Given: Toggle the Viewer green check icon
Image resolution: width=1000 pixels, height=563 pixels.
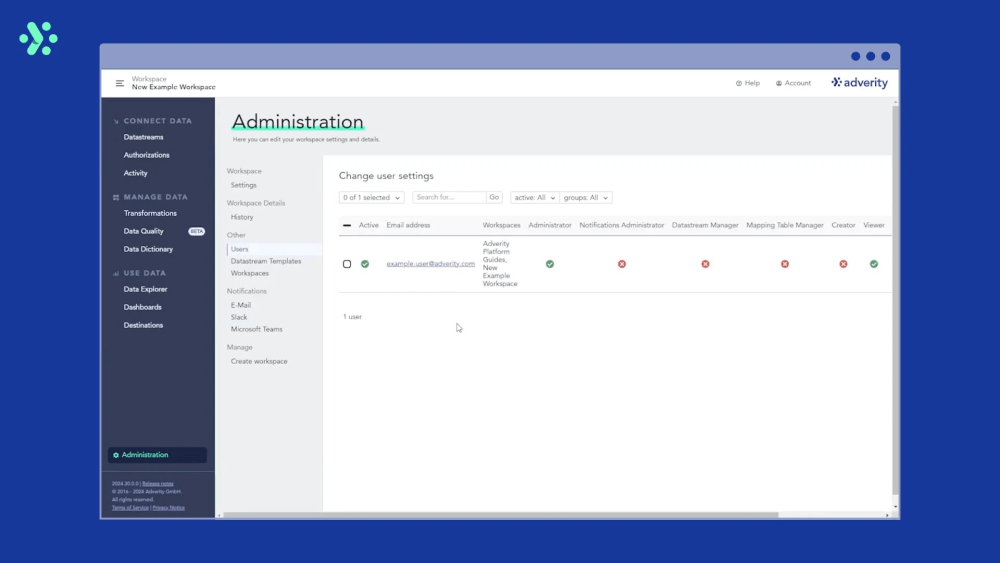Looking at the screenshot, I should coord(874,264).
